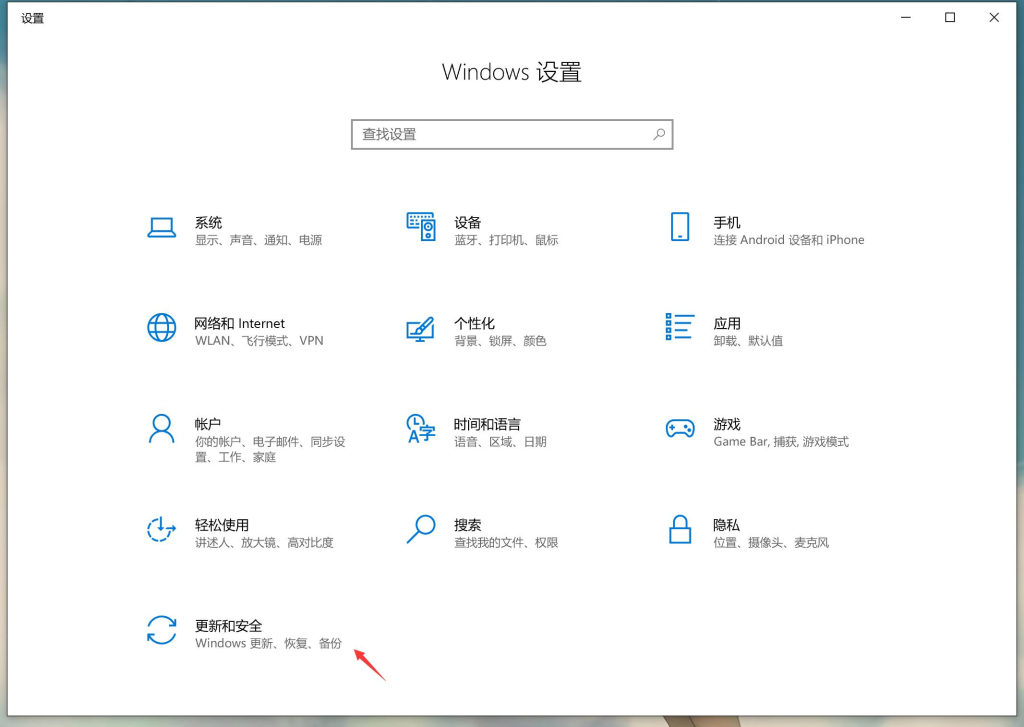Click the search magnifier in 查找设置 box
Screen dimensions: 1024x727
tap(659, 134)
